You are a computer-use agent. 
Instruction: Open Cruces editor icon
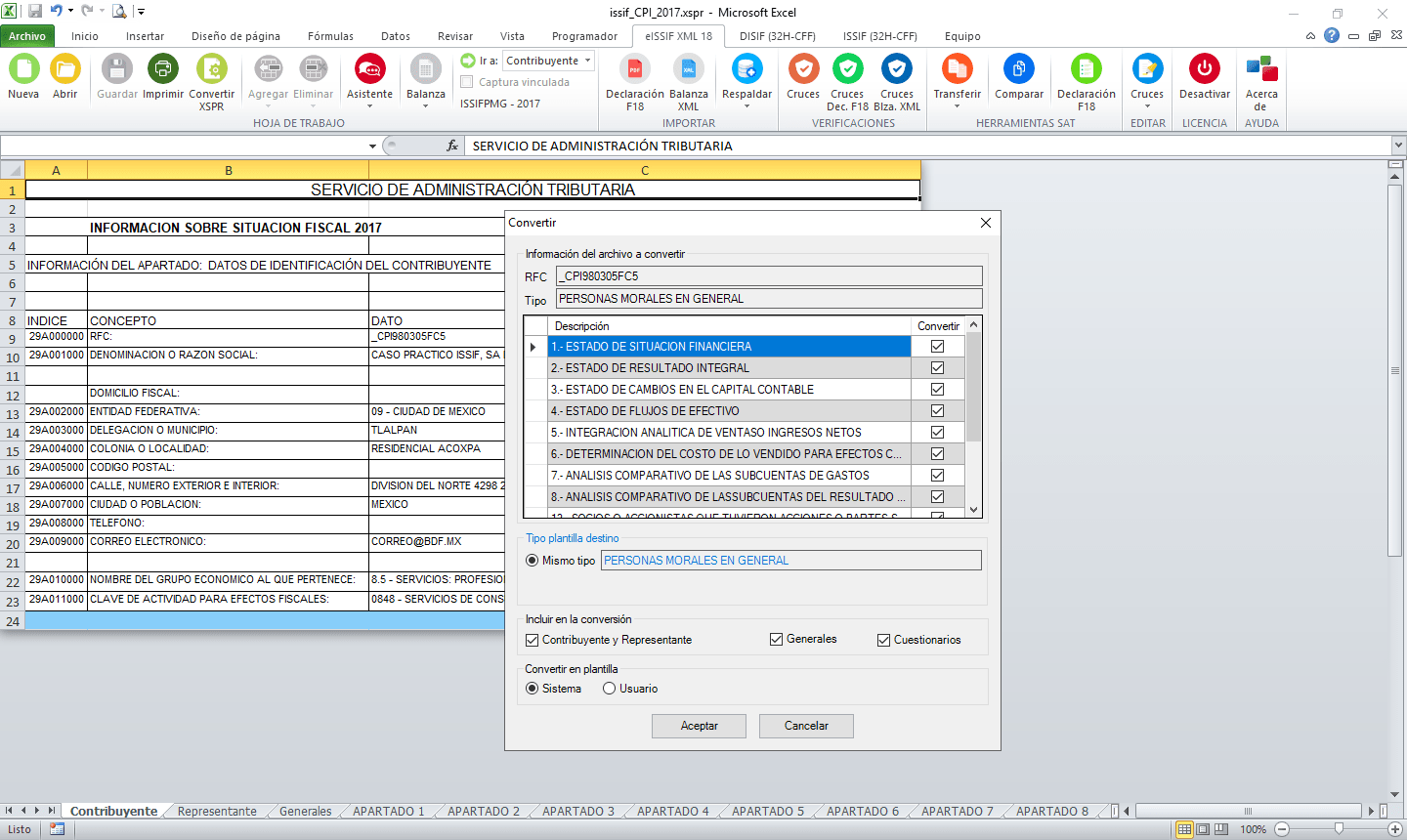pos(1148,69)
